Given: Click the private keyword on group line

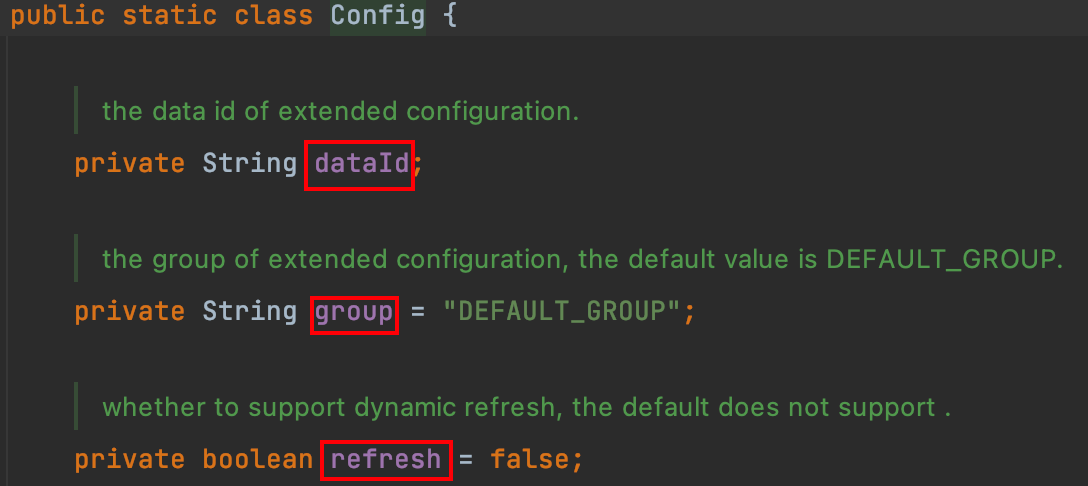Looking at the screenshot, I should (x=129, y=312).
